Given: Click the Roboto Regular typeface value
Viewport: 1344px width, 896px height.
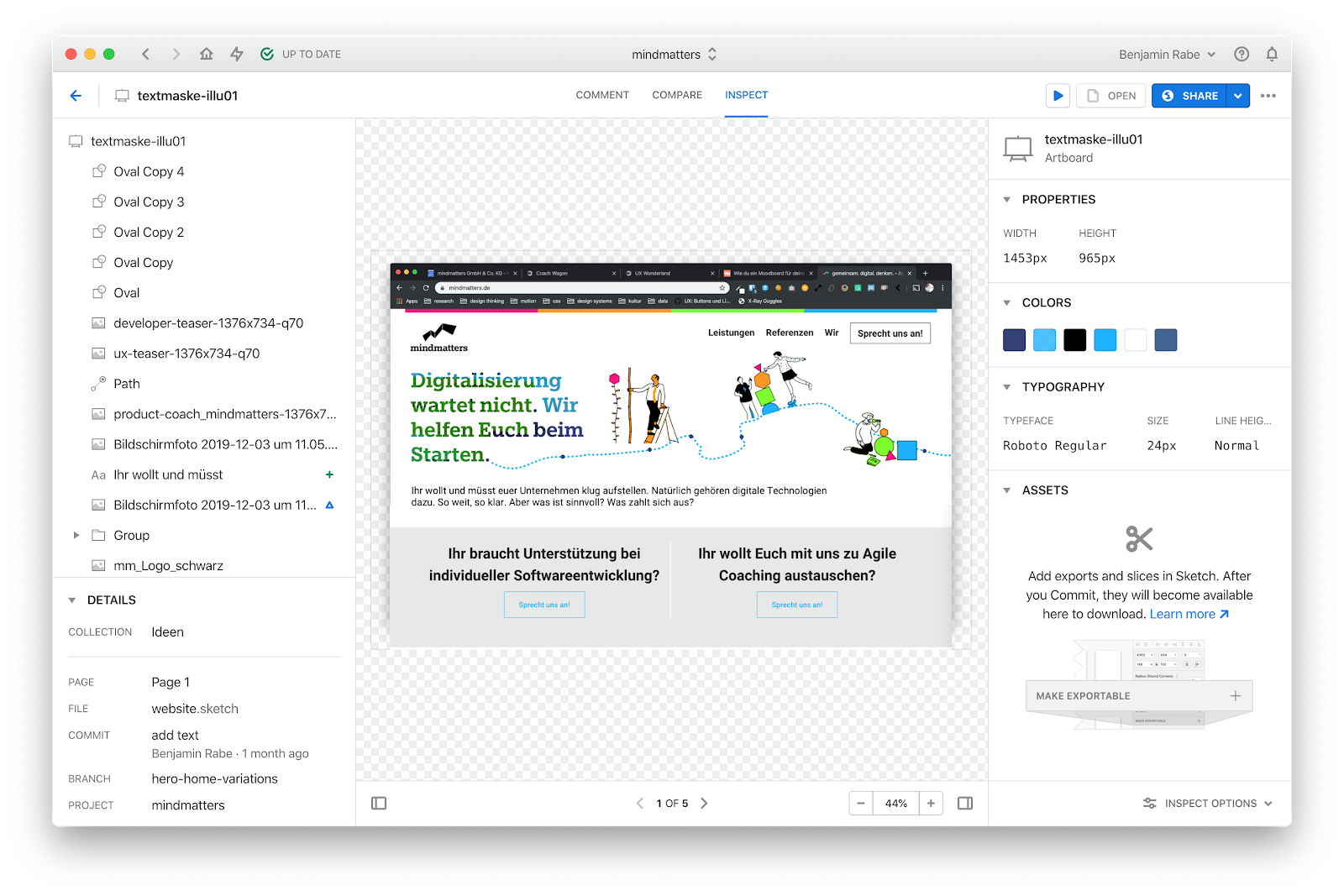Looking at the screenshot, I should pyautogui.click(x=1055, y=446).
